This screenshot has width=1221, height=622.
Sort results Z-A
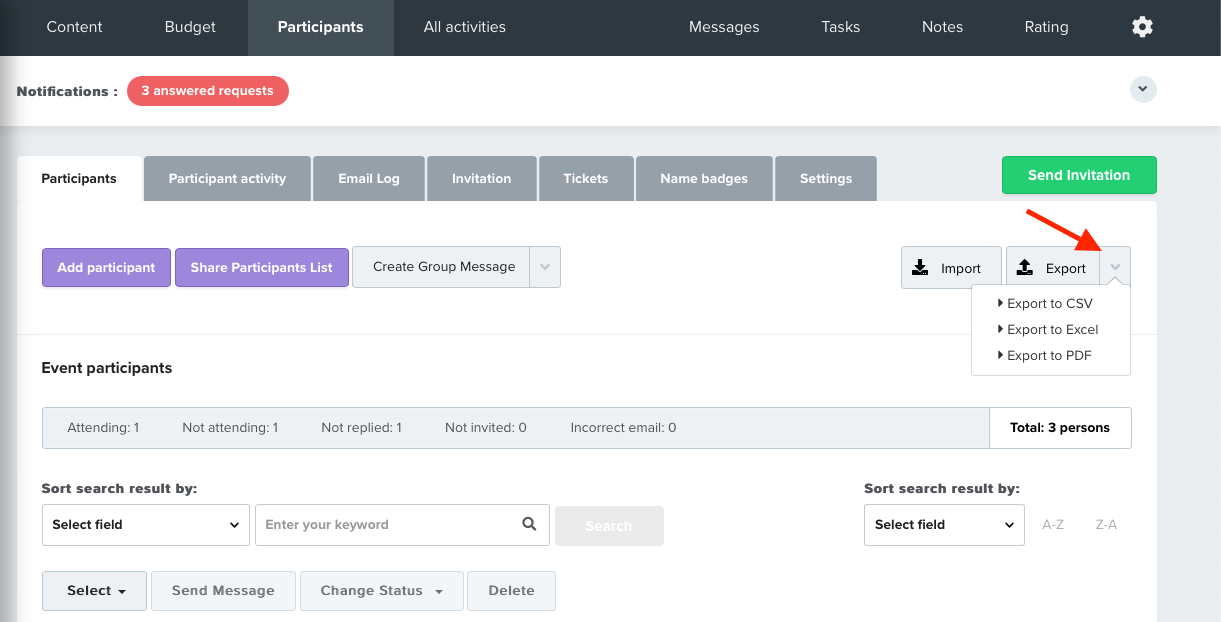[1106, 525]
